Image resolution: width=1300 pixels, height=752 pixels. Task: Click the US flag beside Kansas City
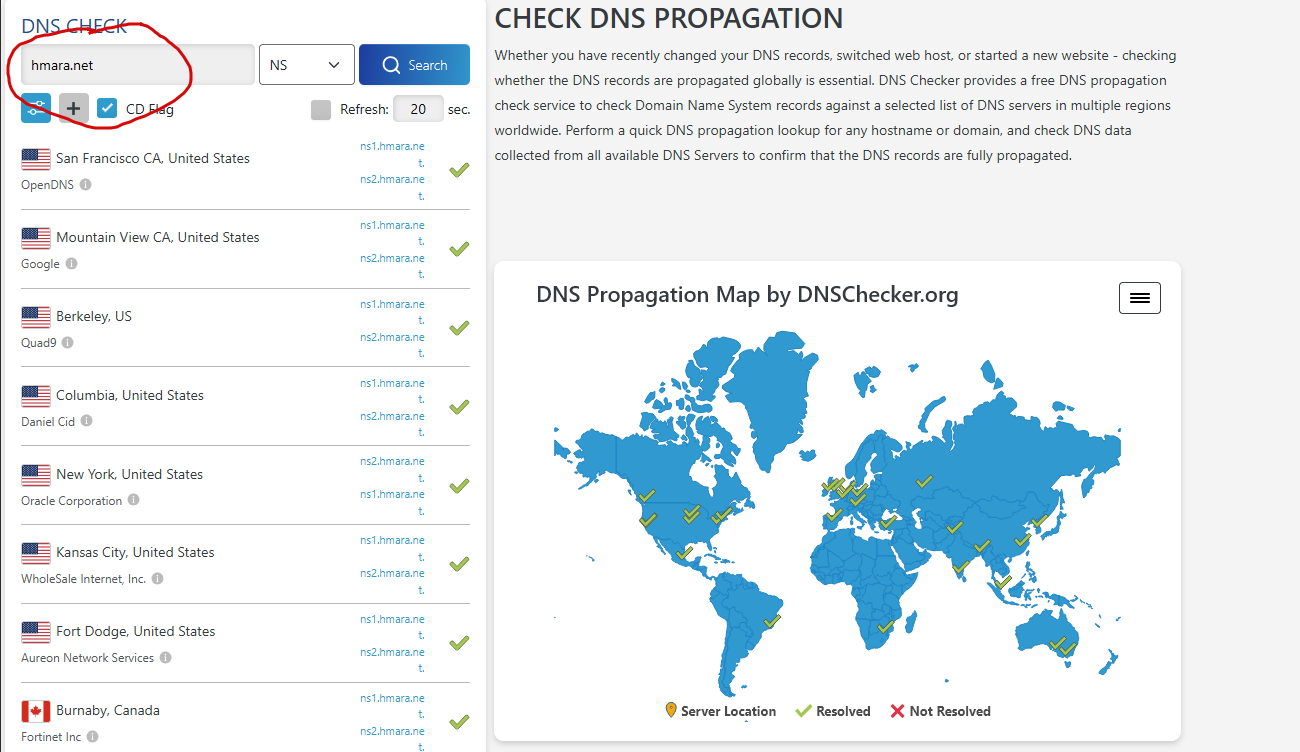click(x=36, y=553)
